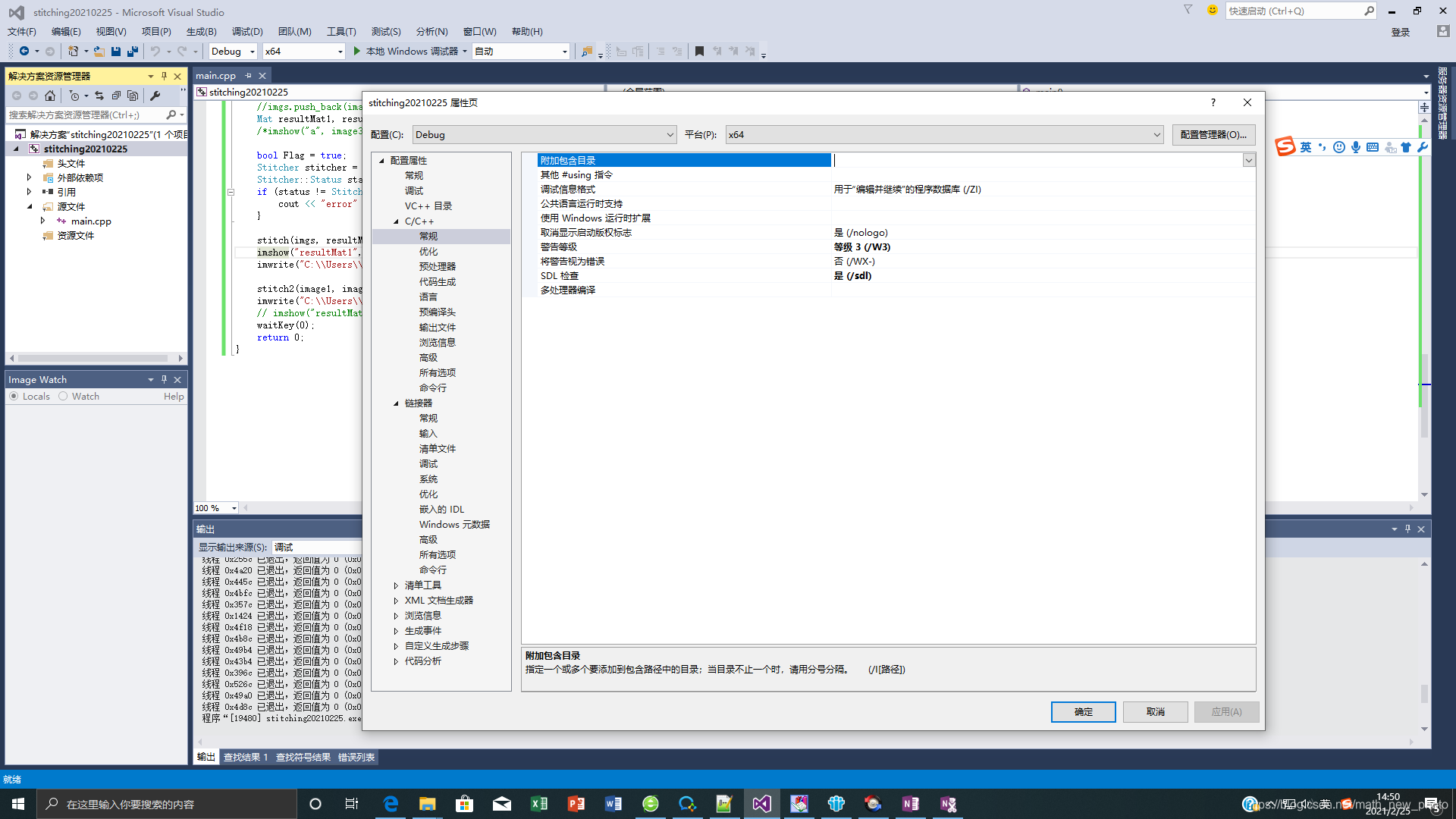Click the Find in Files toolbar icon
The height and width of the screenshot is (819, 1456).
(586, 52)
